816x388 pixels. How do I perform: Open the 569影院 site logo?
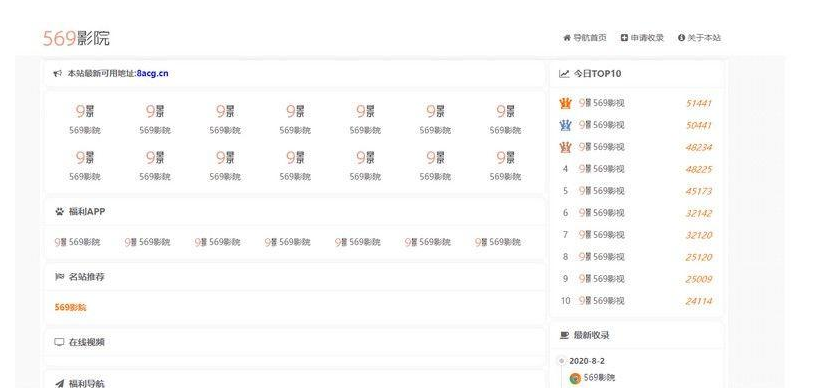tap(76, 38)
